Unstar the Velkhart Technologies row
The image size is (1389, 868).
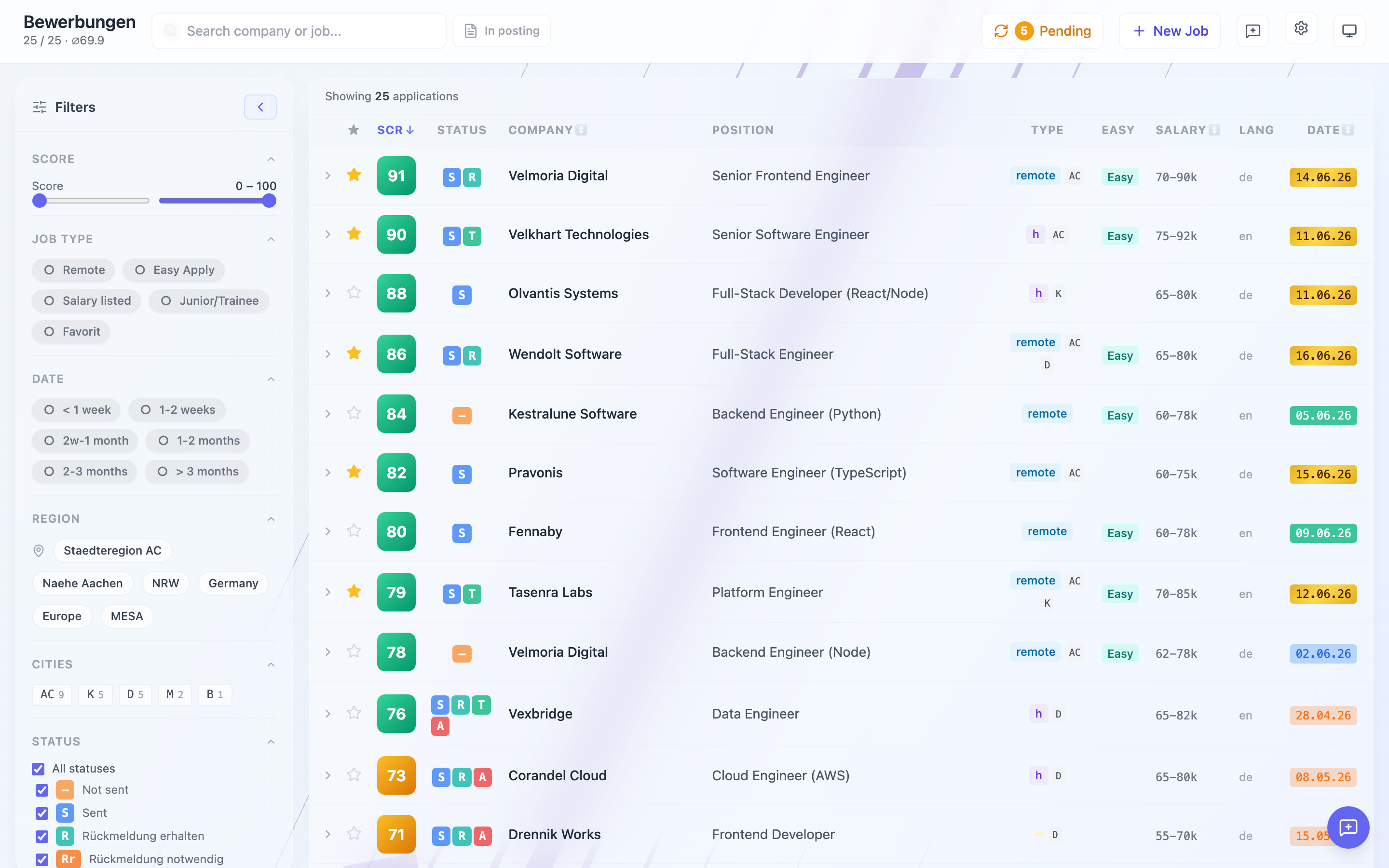pyautogui.click(x=354, y=234)
